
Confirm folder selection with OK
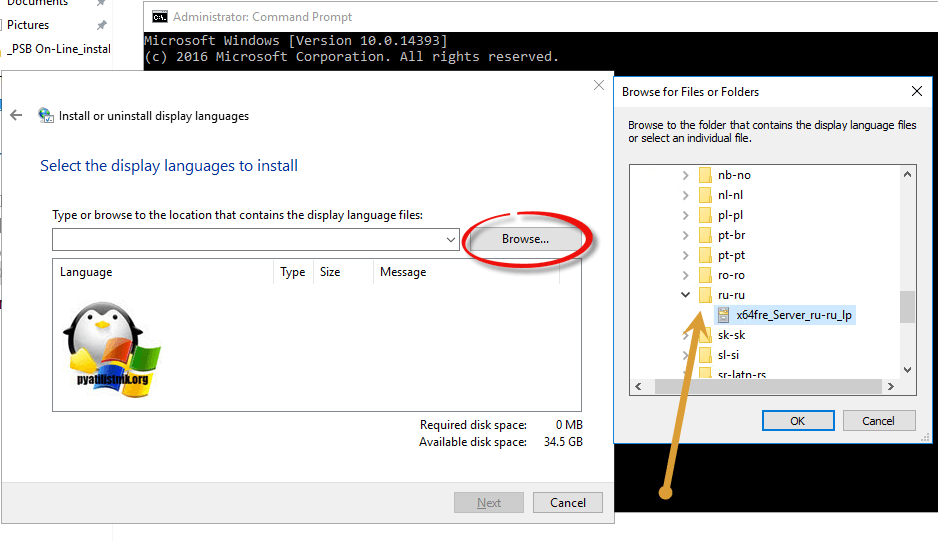pos(797,421)
